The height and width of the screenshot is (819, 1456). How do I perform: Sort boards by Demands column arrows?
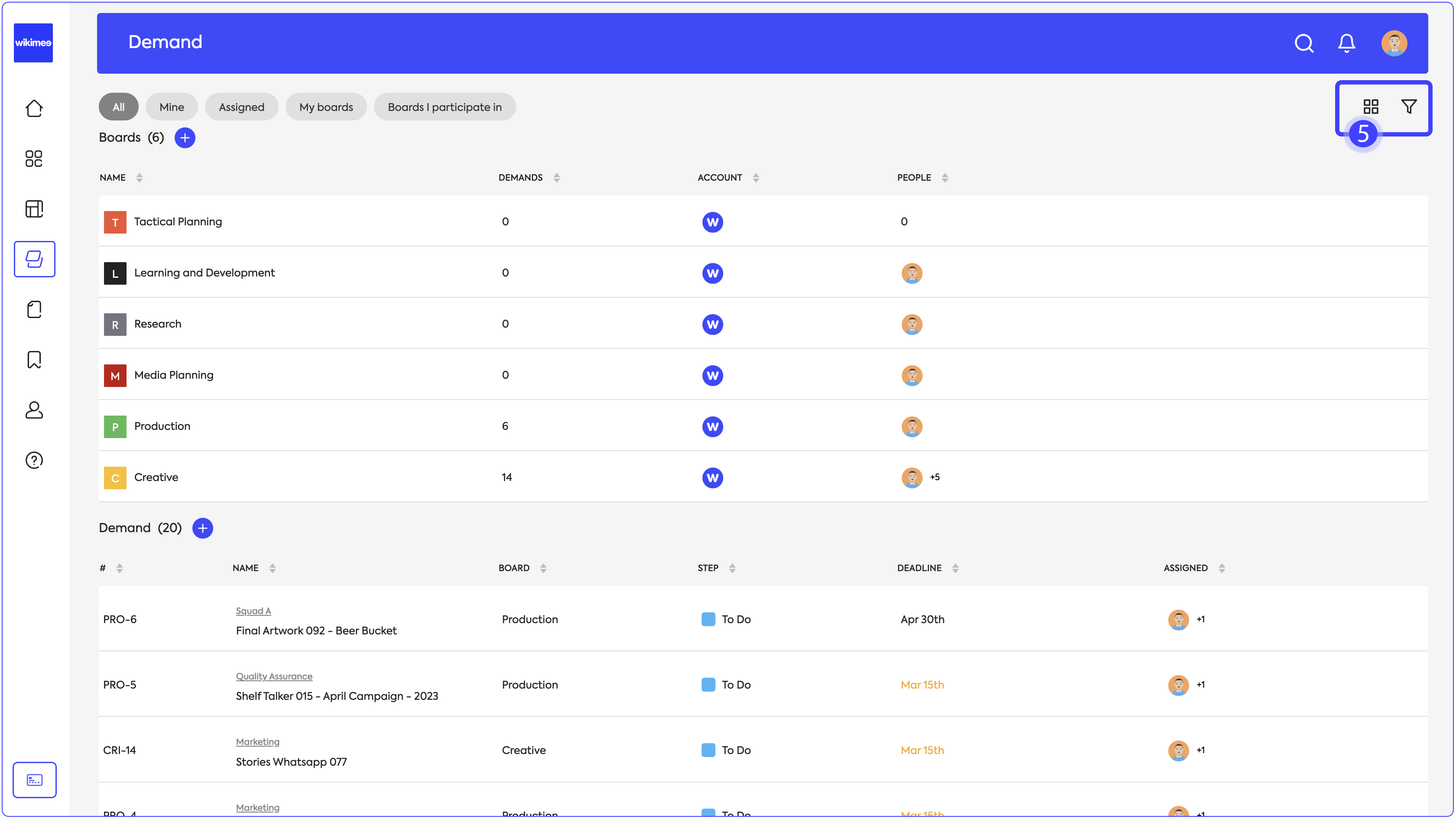tap(557, 178)
